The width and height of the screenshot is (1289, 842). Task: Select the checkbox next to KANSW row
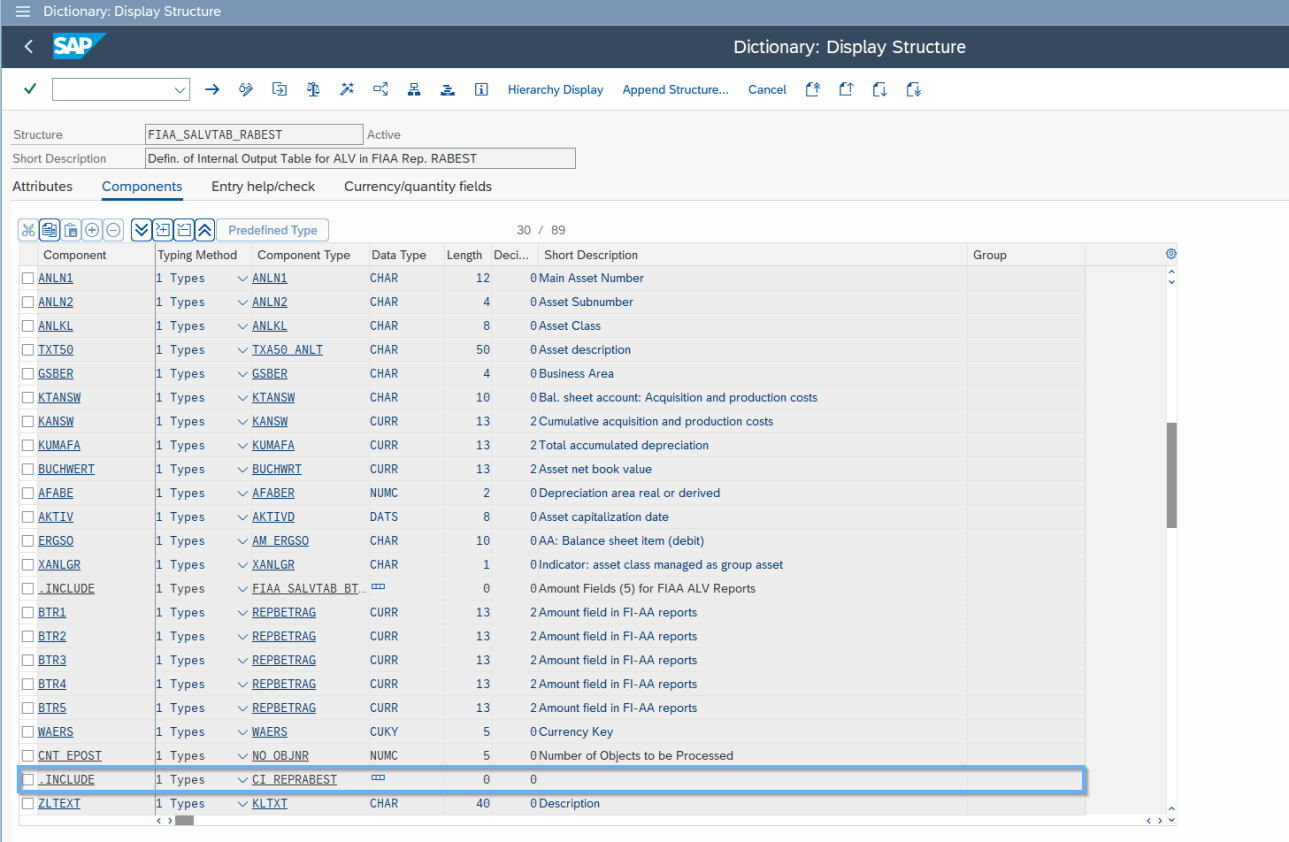(x=28, y=422)
